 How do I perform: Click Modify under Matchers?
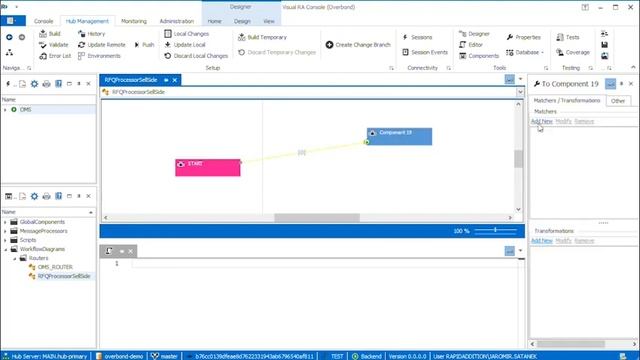(563, 121)
